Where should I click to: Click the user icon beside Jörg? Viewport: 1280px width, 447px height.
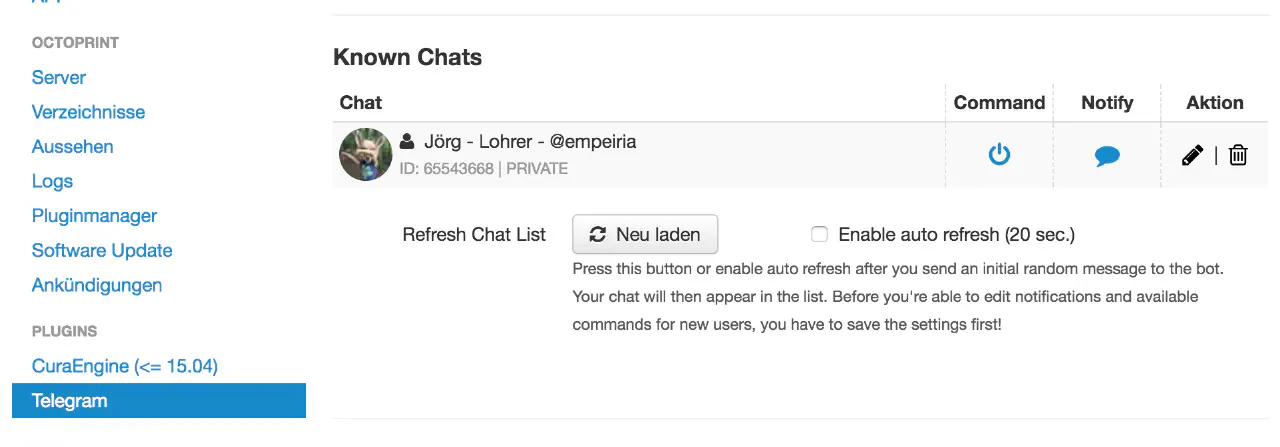[407, 141]
